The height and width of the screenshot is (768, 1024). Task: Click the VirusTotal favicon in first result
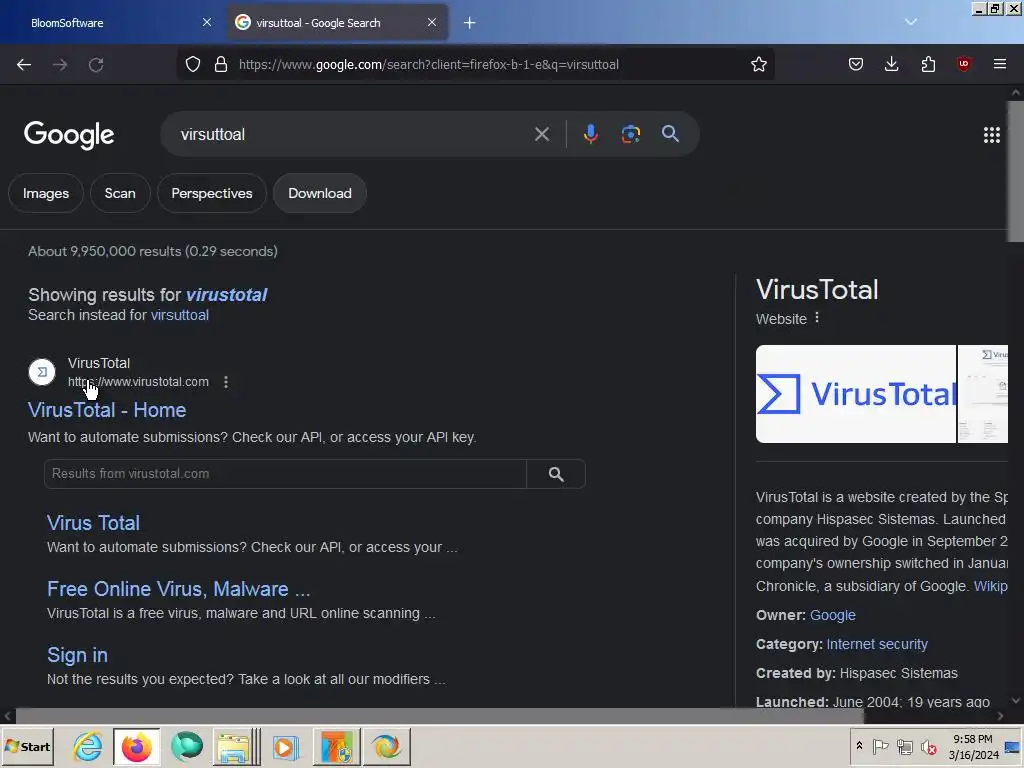42,372
